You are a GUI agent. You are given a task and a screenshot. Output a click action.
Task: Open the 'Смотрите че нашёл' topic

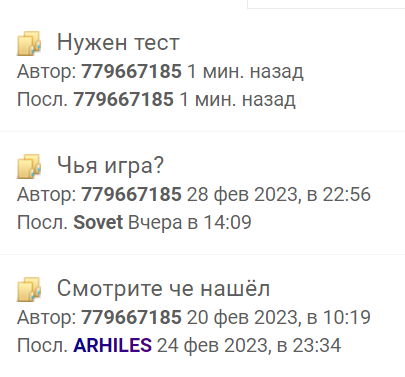tap(163, 288)
